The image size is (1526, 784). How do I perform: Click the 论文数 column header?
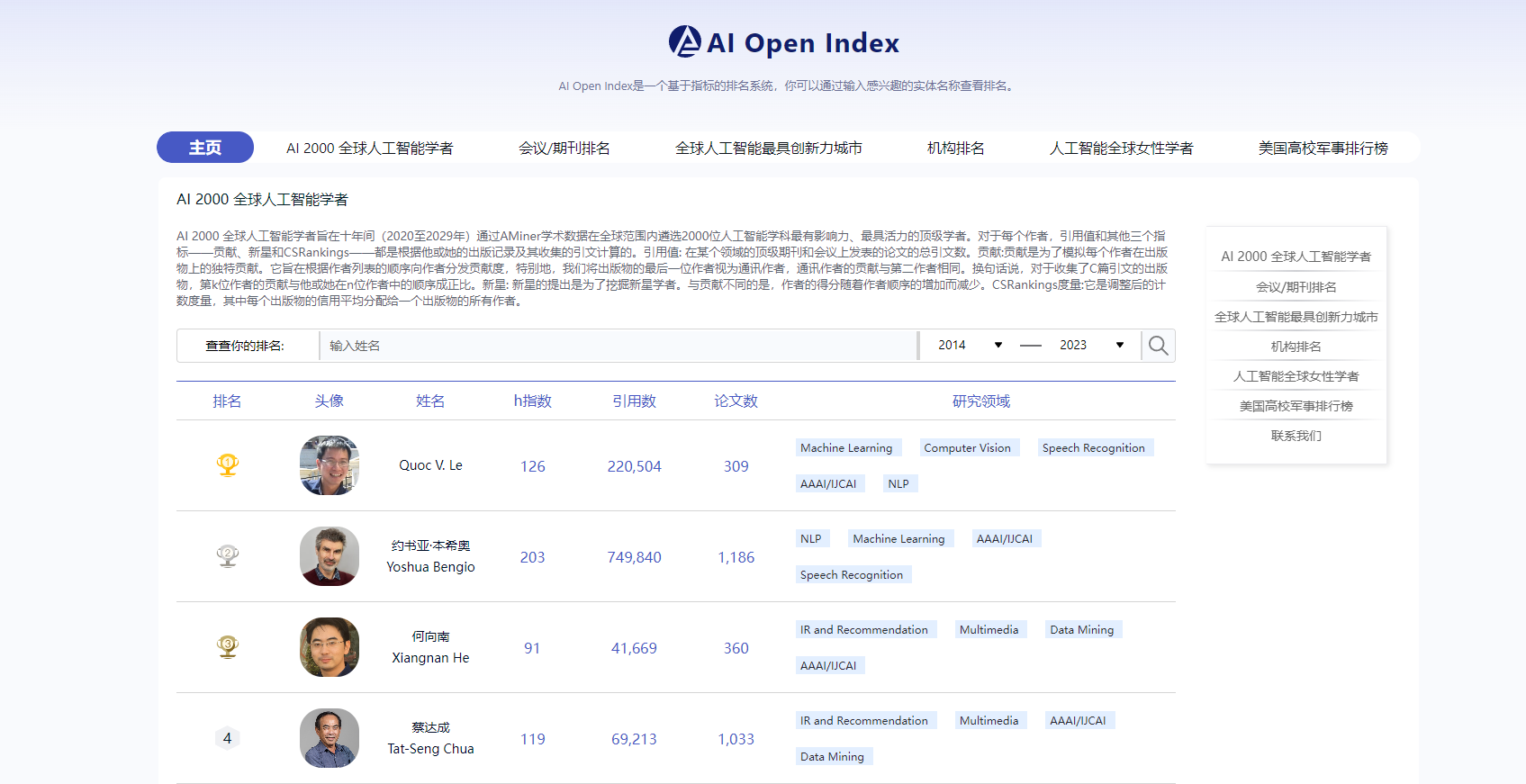pos(736,401)
